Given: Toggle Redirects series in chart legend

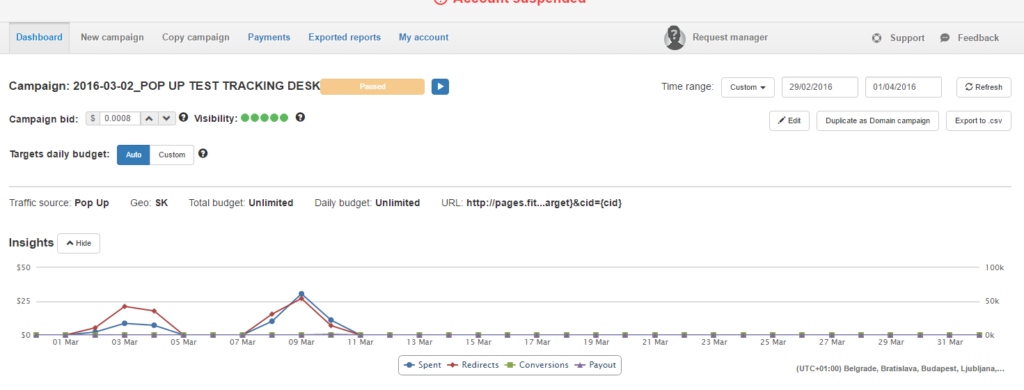Looking at the screenshot, I should [x=472, y=365].
